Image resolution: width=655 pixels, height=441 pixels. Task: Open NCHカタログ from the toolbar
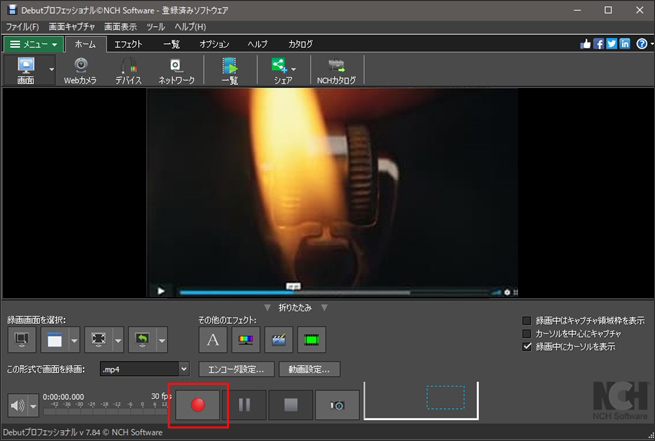336,70
